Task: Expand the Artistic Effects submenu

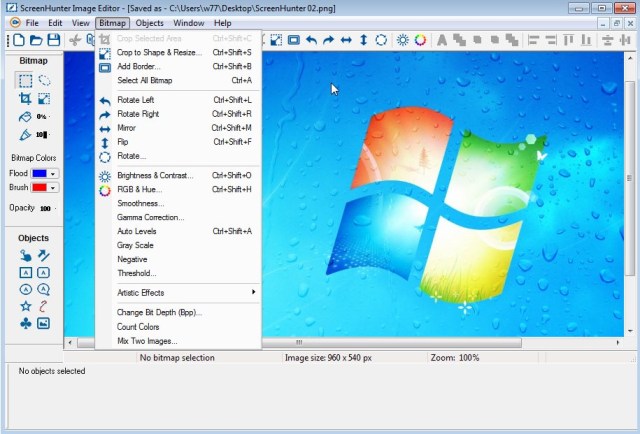Action: click(185, 292)
